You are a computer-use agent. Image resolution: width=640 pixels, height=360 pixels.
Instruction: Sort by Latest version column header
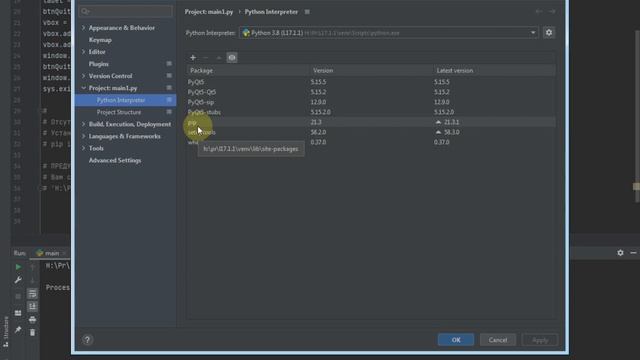494,71
